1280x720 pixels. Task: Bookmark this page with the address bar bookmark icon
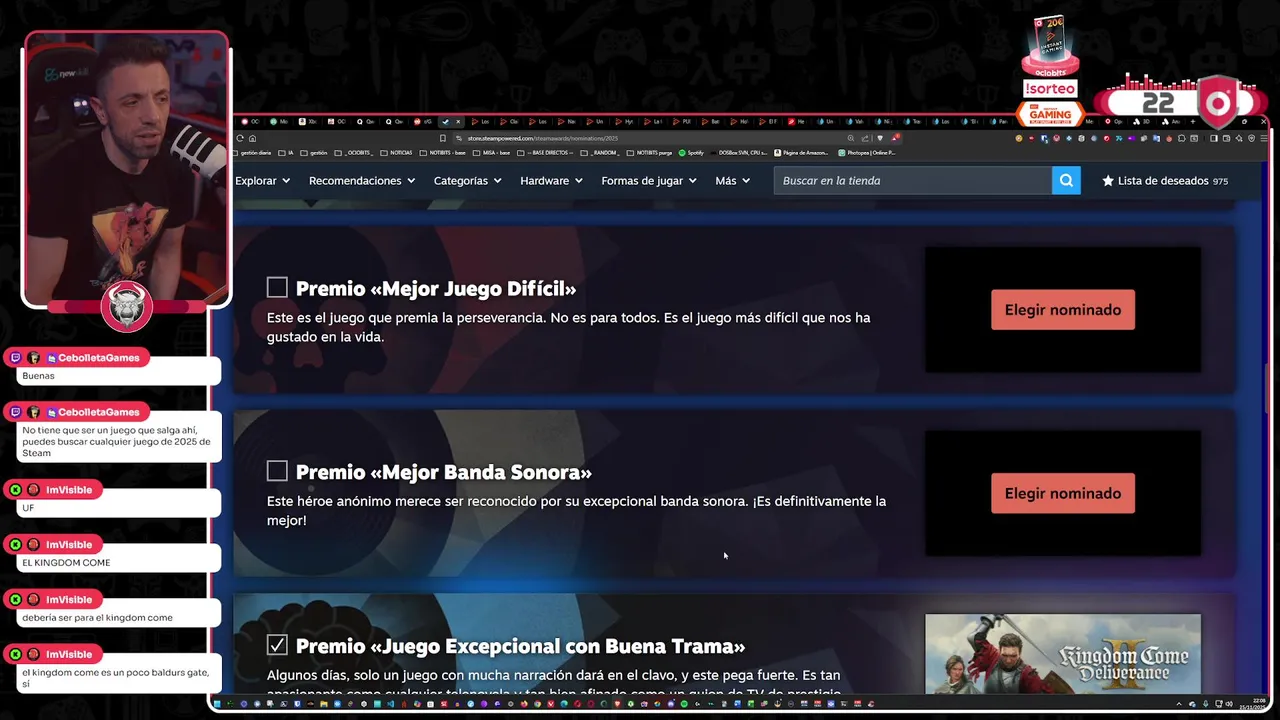[x=443, y=138]
